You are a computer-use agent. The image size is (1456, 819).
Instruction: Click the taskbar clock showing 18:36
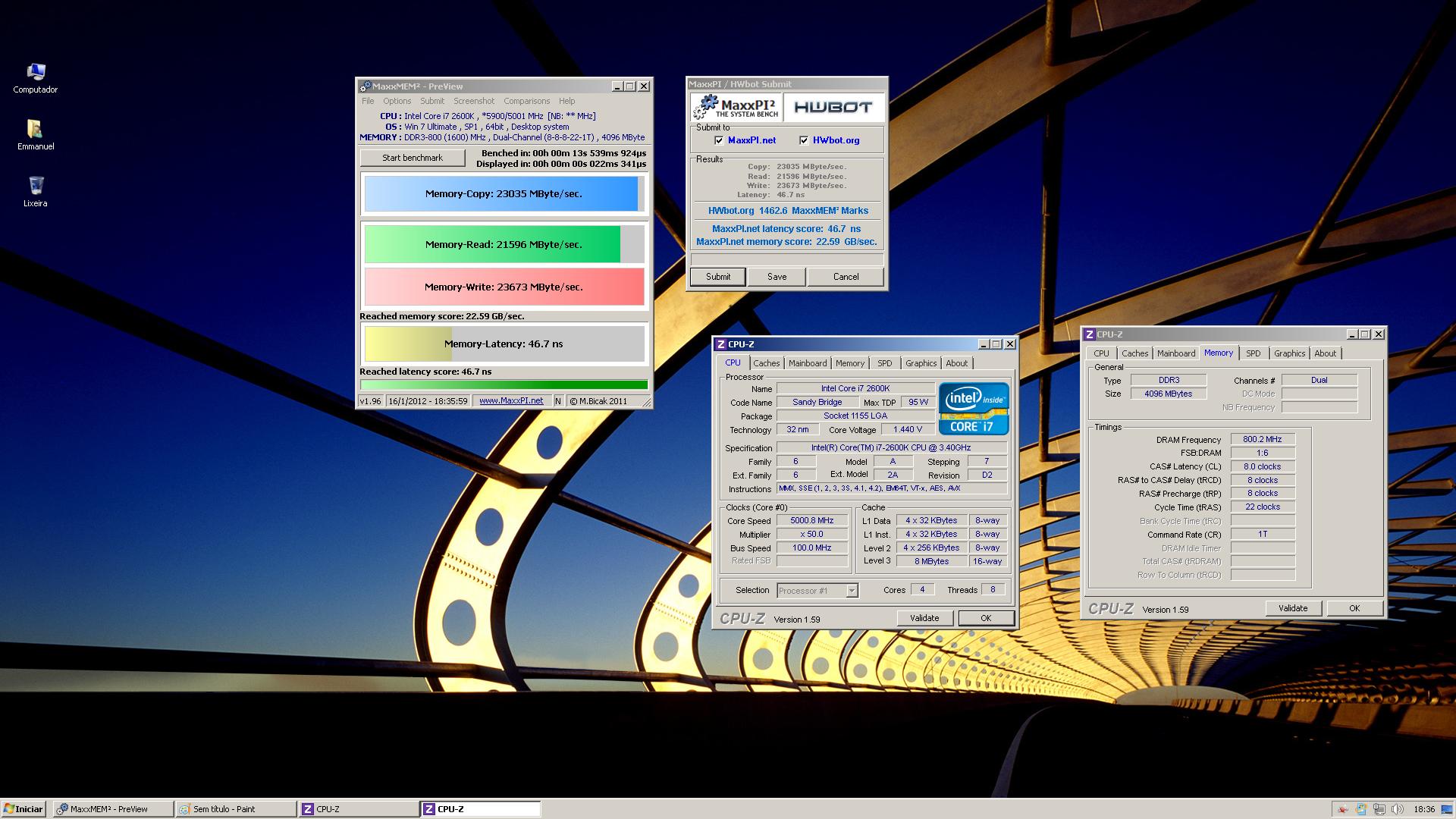coord(1424,809)
